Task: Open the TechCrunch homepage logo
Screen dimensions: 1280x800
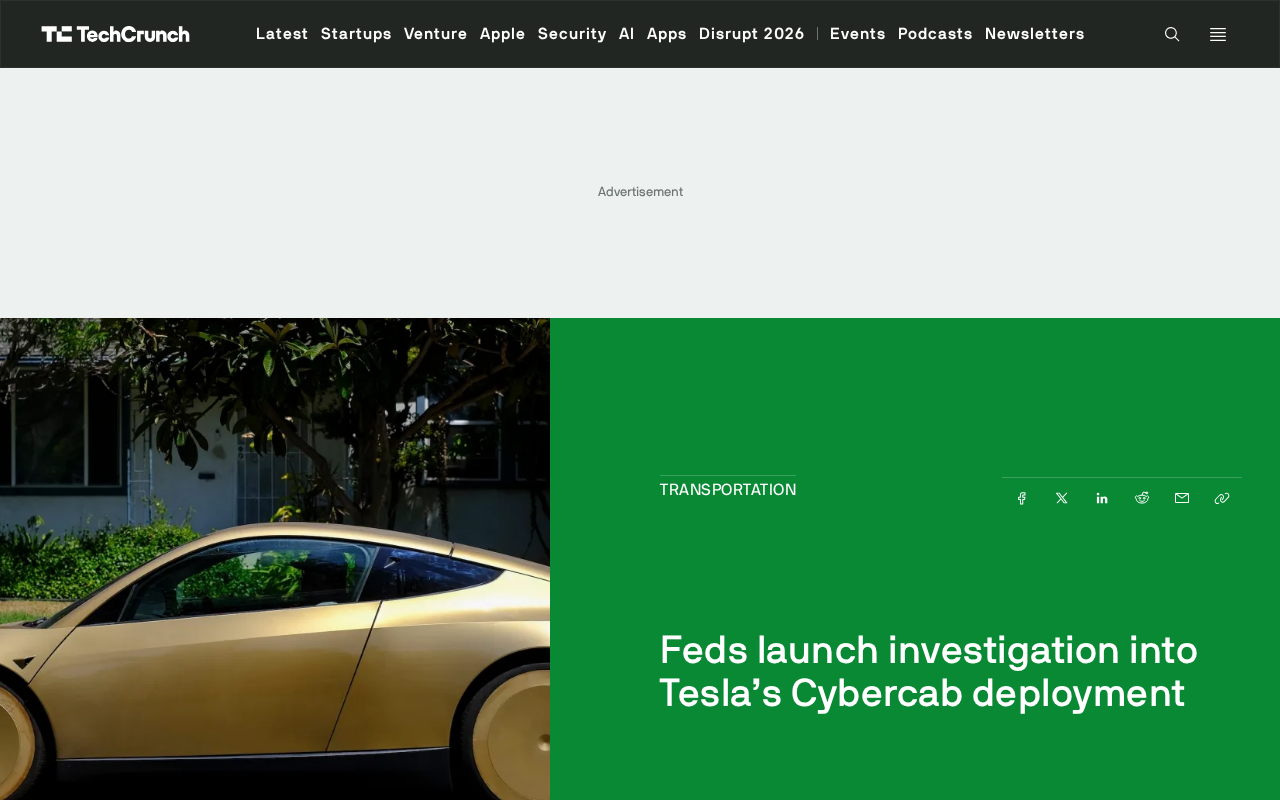Action: point(115,34)
